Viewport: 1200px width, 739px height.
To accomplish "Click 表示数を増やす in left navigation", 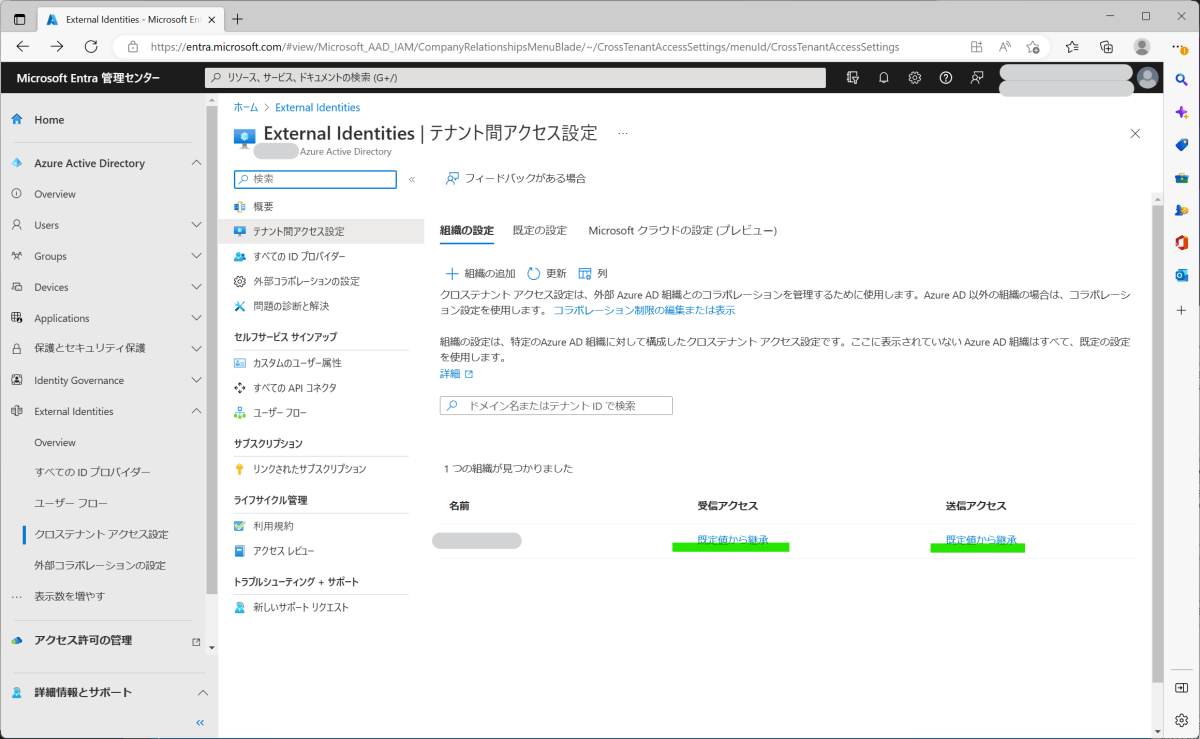I will point(69,596).
